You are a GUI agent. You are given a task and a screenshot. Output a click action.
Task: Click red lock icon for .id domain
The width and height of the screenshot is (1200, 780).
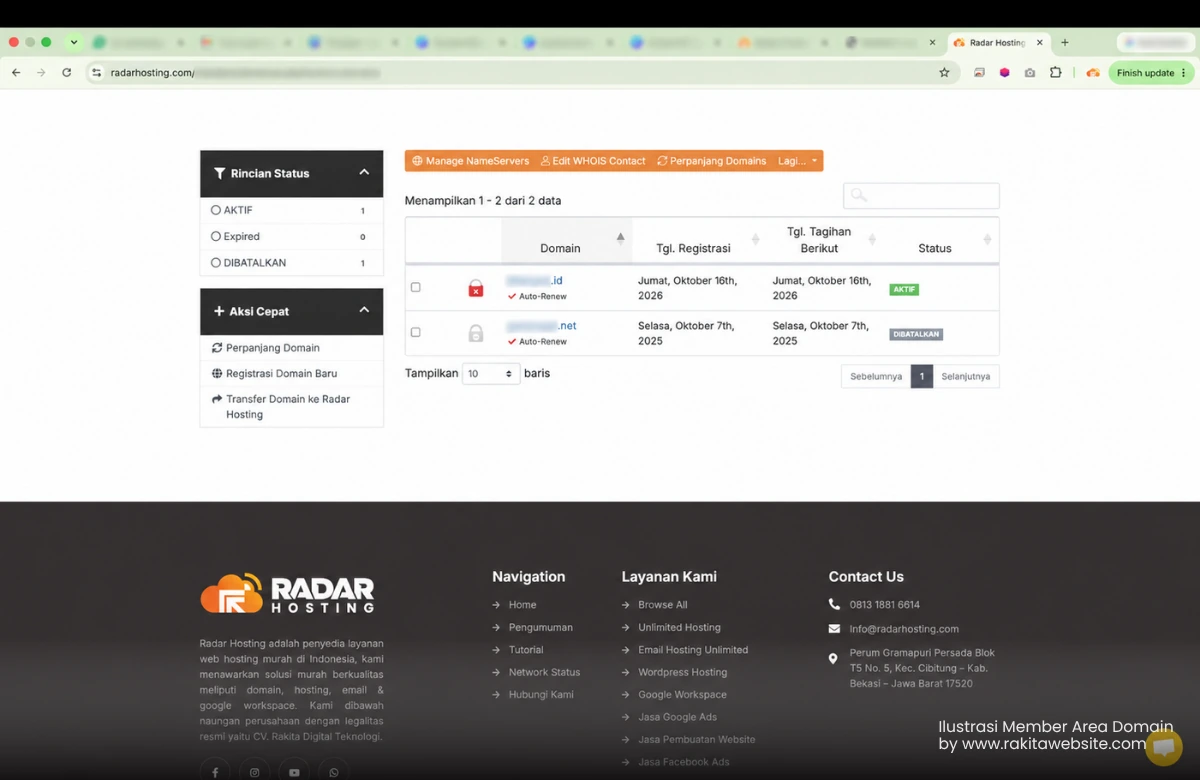click(476, 288)
